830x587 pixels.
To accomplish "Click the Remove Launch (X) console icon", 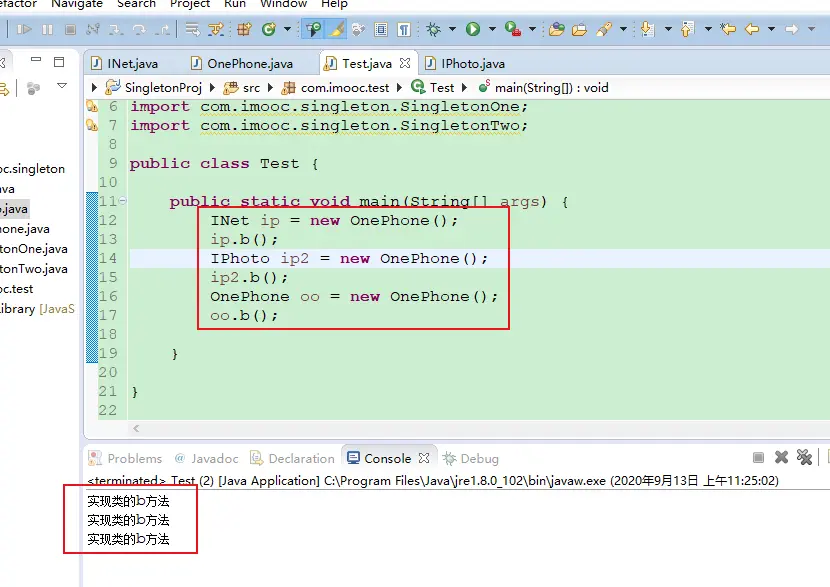I will [x=780, y=458].
